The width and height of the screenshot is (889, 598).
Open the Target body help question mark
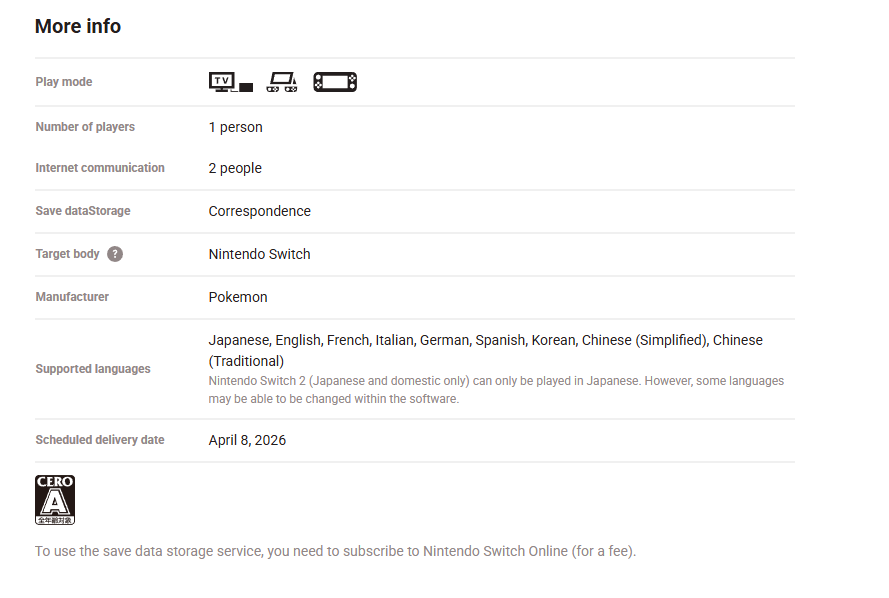115,254
